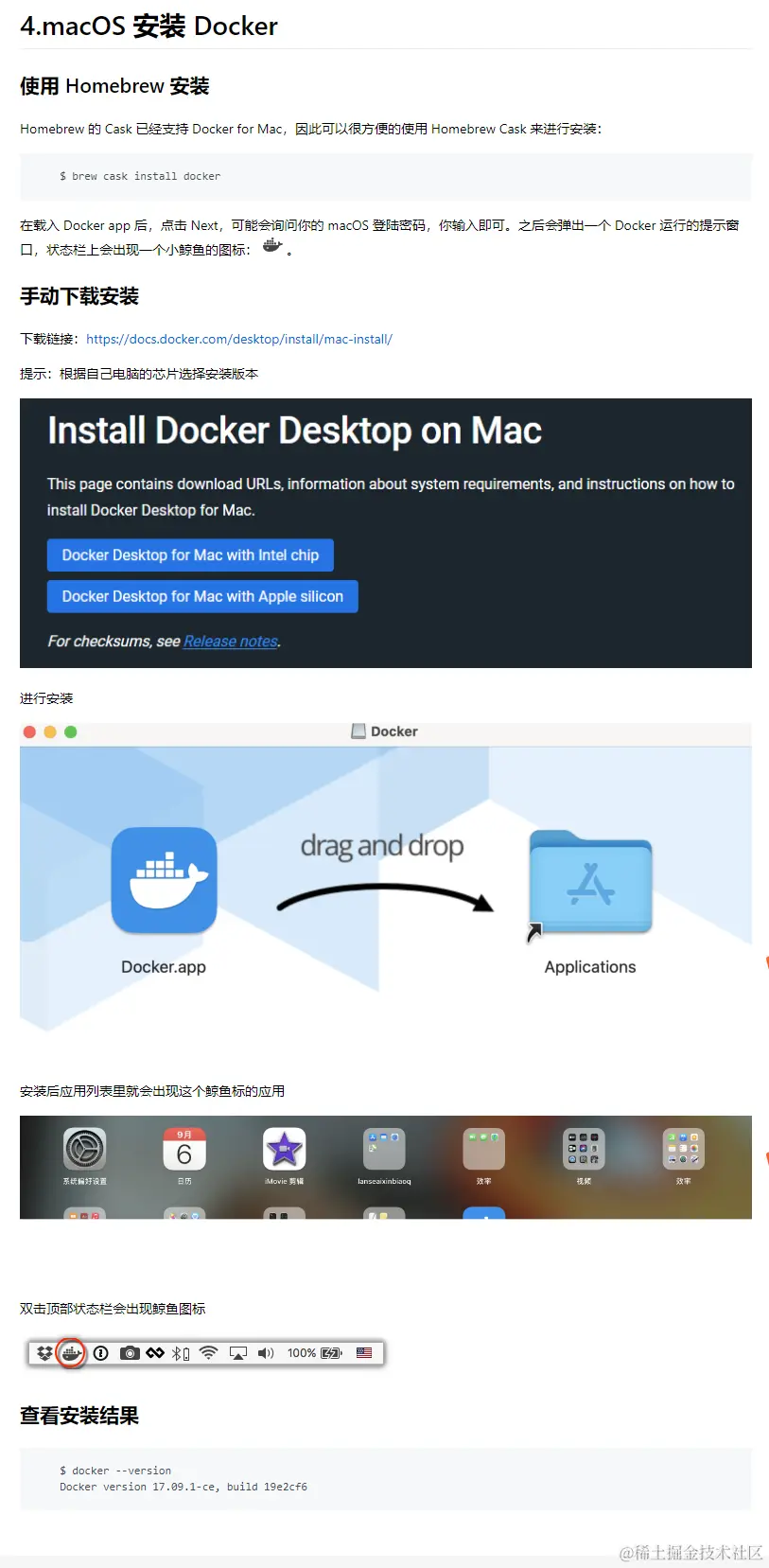The image size is (769, 1568).
Task: Close the Docker installer window (red button)
Action: [x=29, y=731]
